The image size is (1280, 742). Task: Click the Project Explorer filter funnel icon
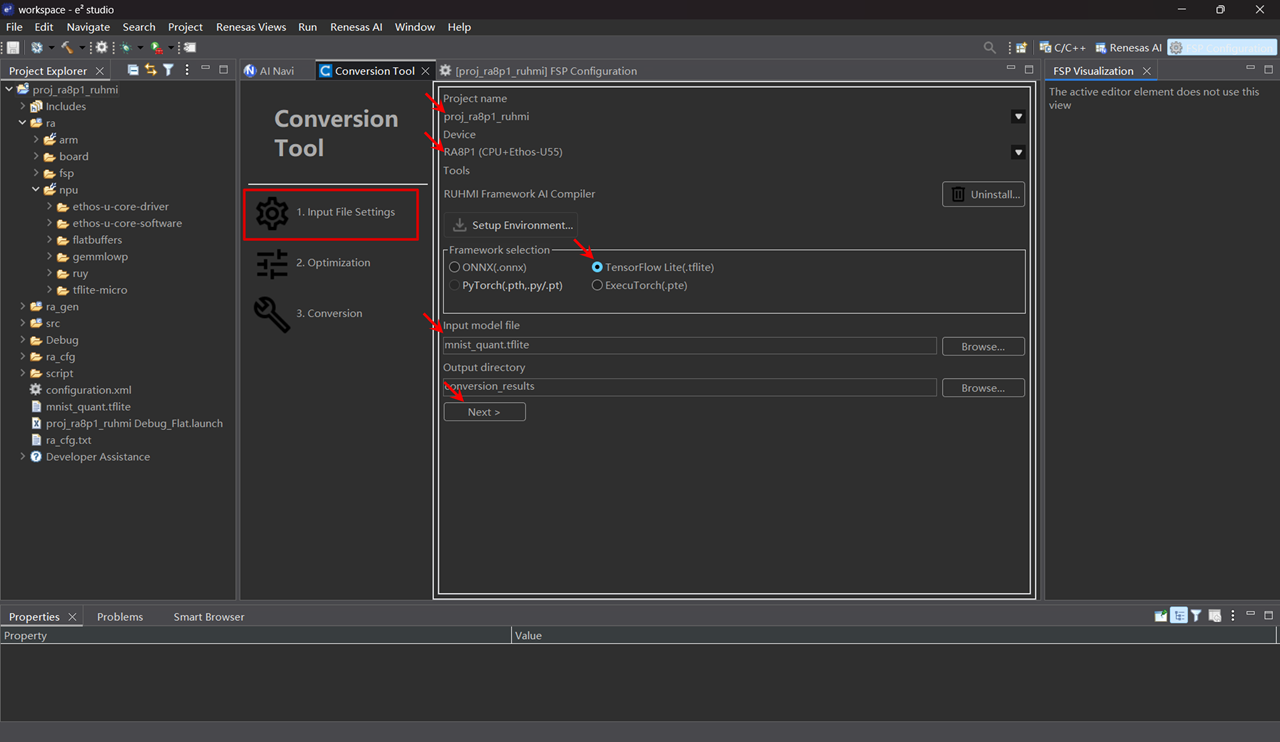[168, 70]
